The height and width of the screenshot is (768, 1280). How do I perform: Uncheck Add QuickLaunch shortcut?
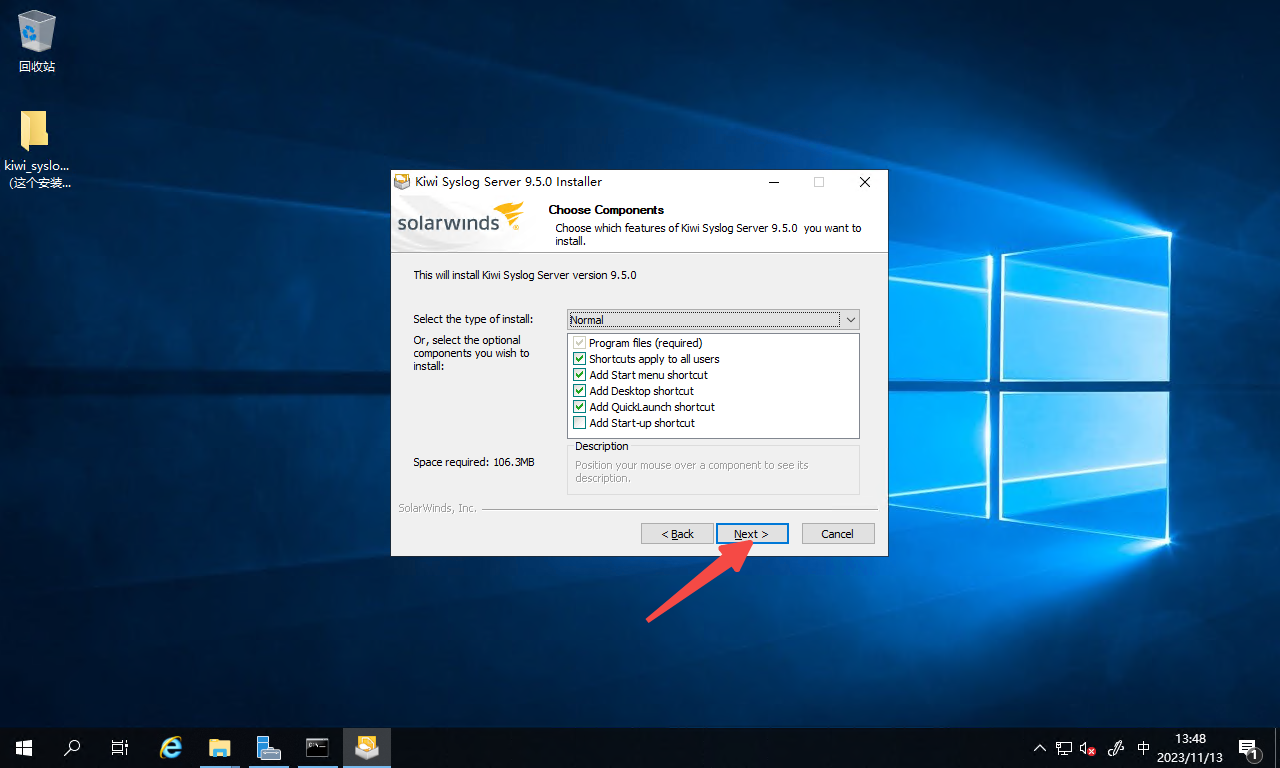pyautogui.click(x=579, y=407)
